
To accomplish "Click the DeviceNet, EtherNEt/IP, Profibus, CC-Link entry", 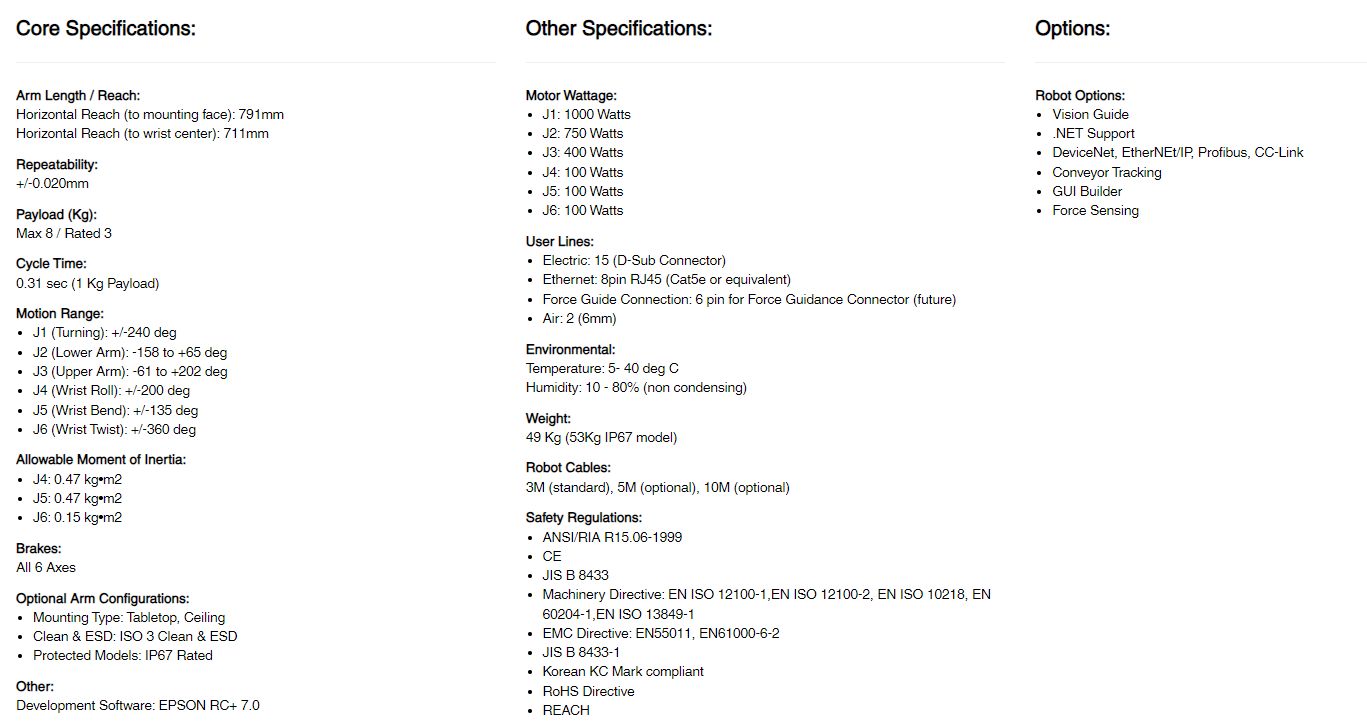I will pos(1178,152).
